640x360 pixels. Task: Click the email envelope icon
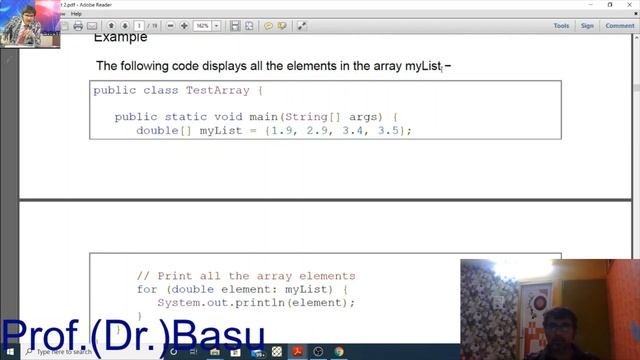pos(92,26)
